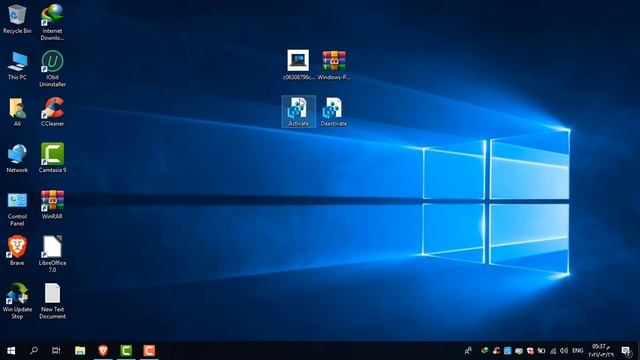Select the New Text Document file
The image size is (640, 360).
pyautogui.click(x=52, y=301)
